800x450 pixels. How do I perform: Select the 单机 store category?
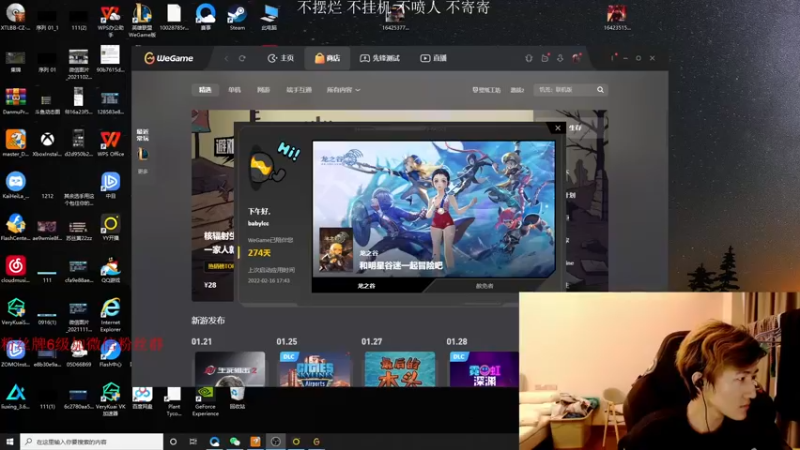click(234, 90)
